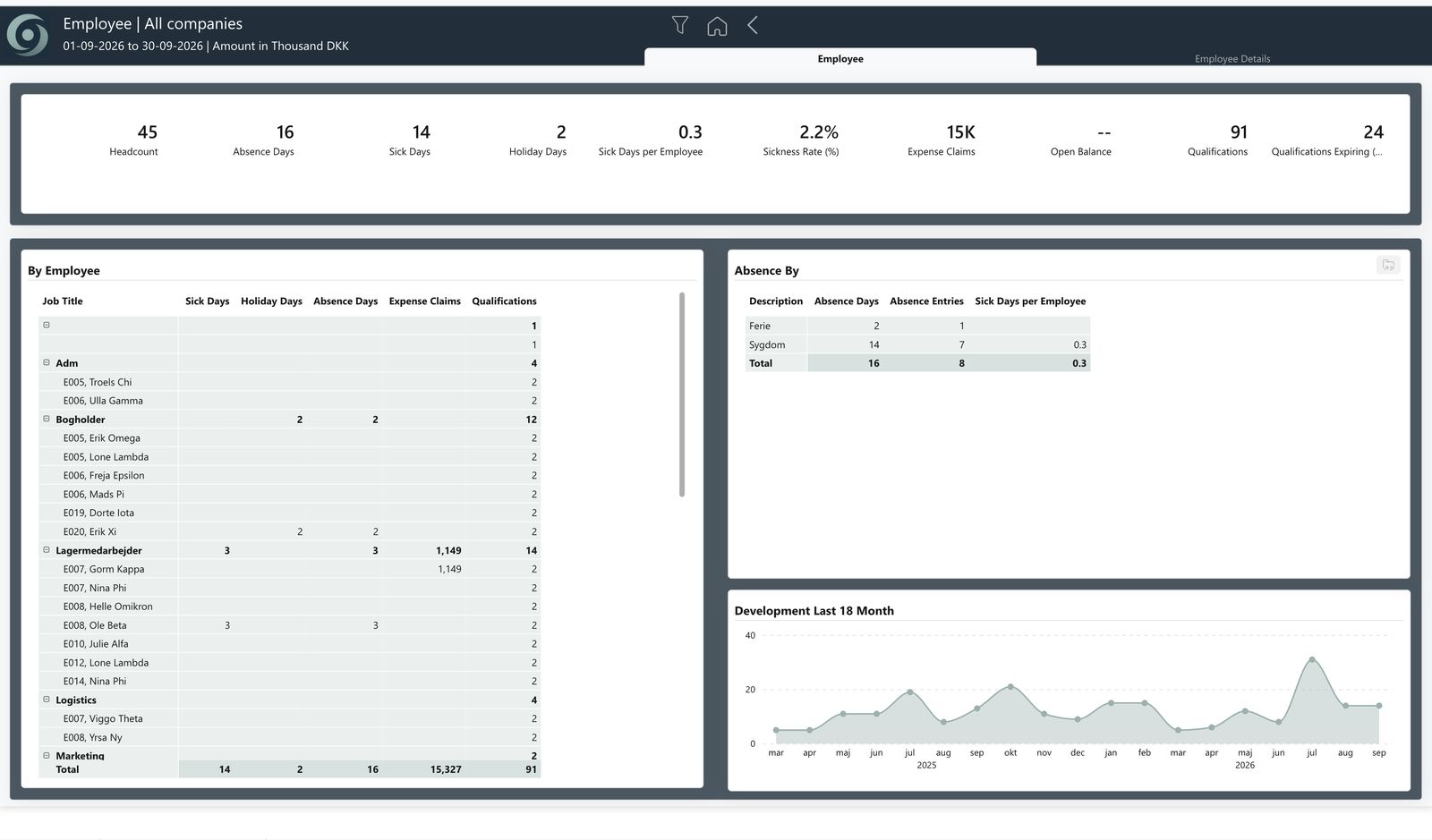This screenshot has height=840, width=1432.
Task: Open the filter funnel icon
Action: (680, 25)
